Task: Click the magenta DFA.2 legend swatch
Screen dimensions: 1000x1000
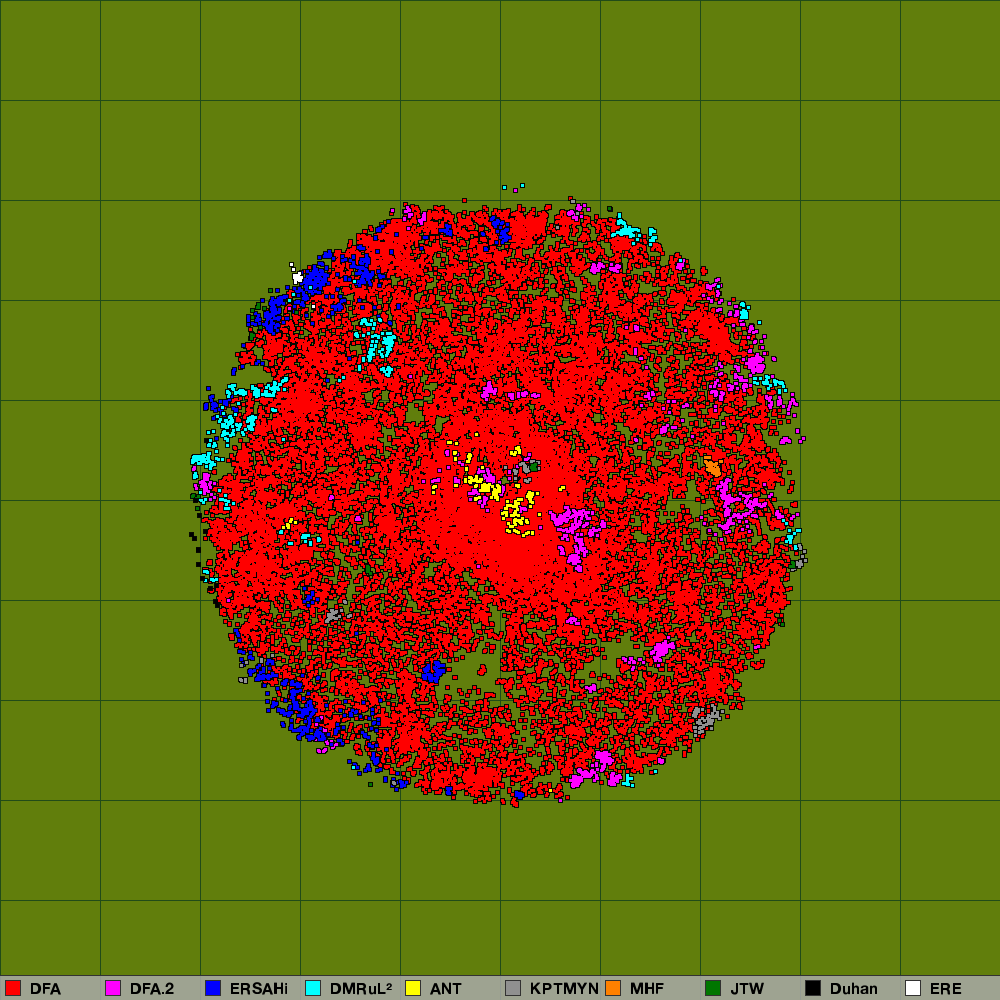Action: click(x=113, y=988)
